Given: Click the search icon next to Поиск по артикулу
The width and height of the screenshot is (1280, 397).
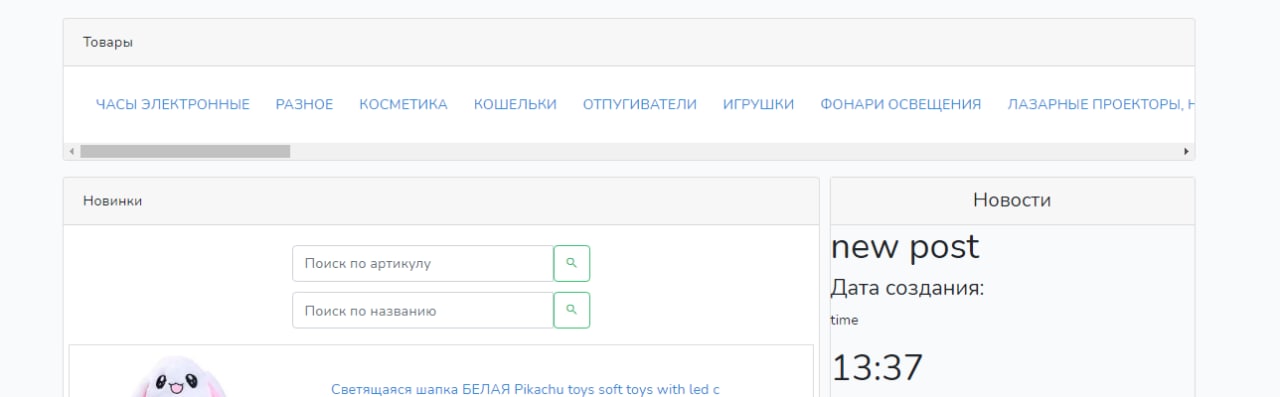Looking at the screenshot, I should 572,263.
